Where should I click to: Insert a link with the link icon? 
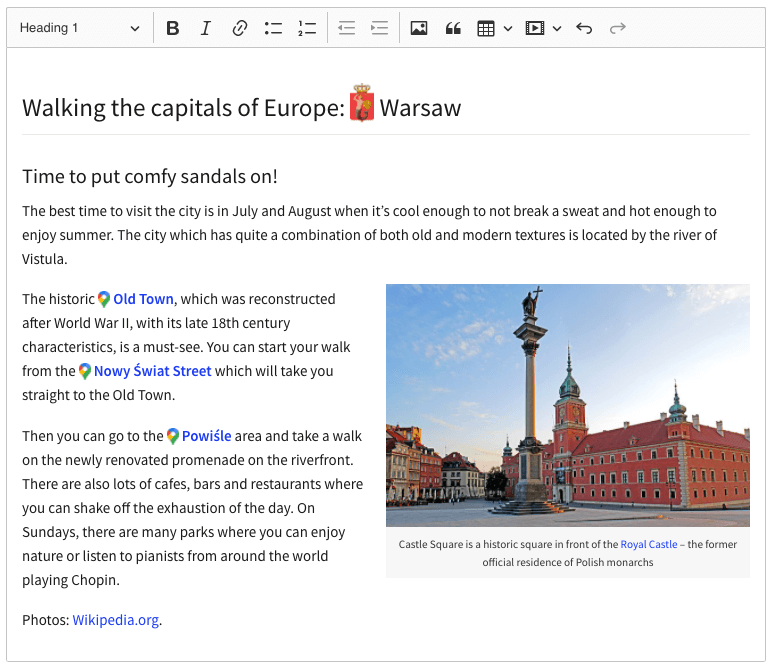[x=239, y=28]
